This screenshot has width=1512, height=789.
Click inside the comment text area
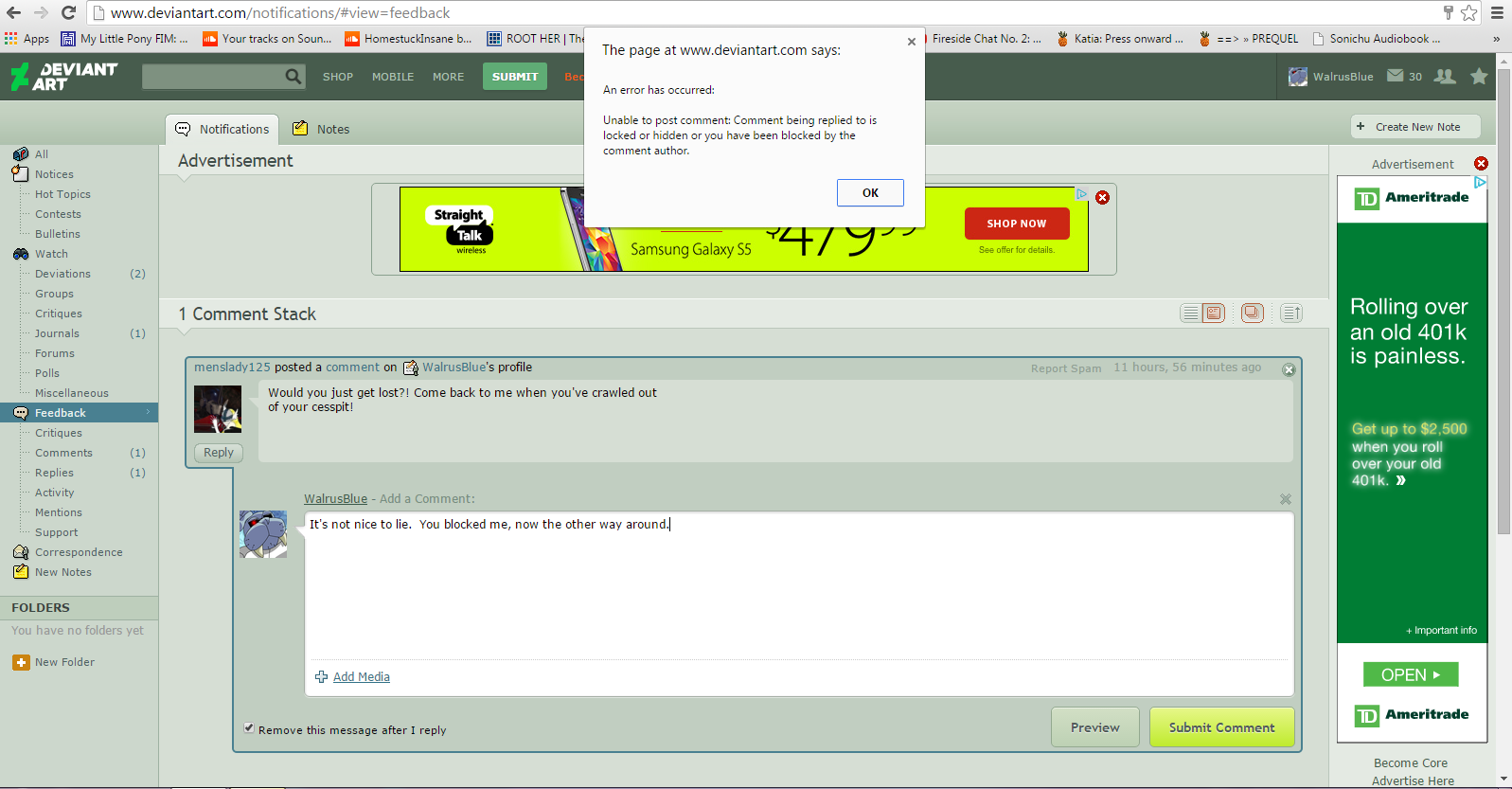798,585
